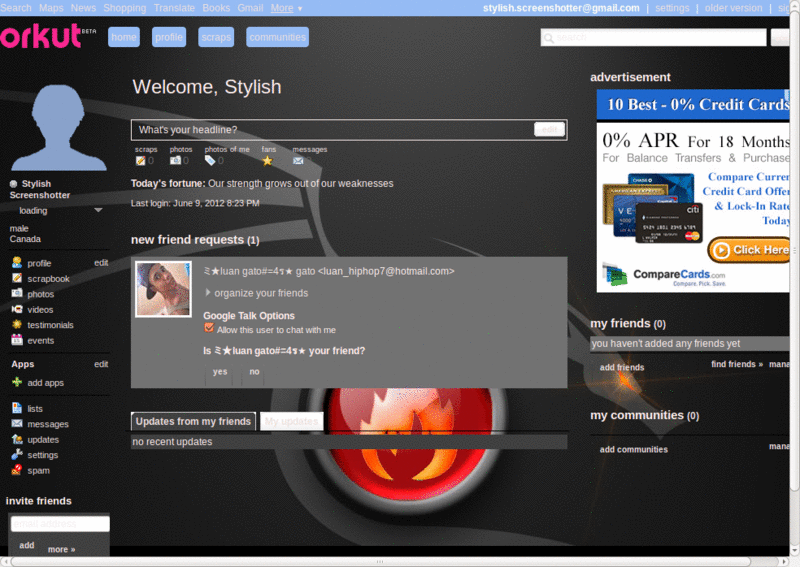800x567 pixels.
Task: Click the invite email address field
Action: pyautogui.click(x=60, y=524)
